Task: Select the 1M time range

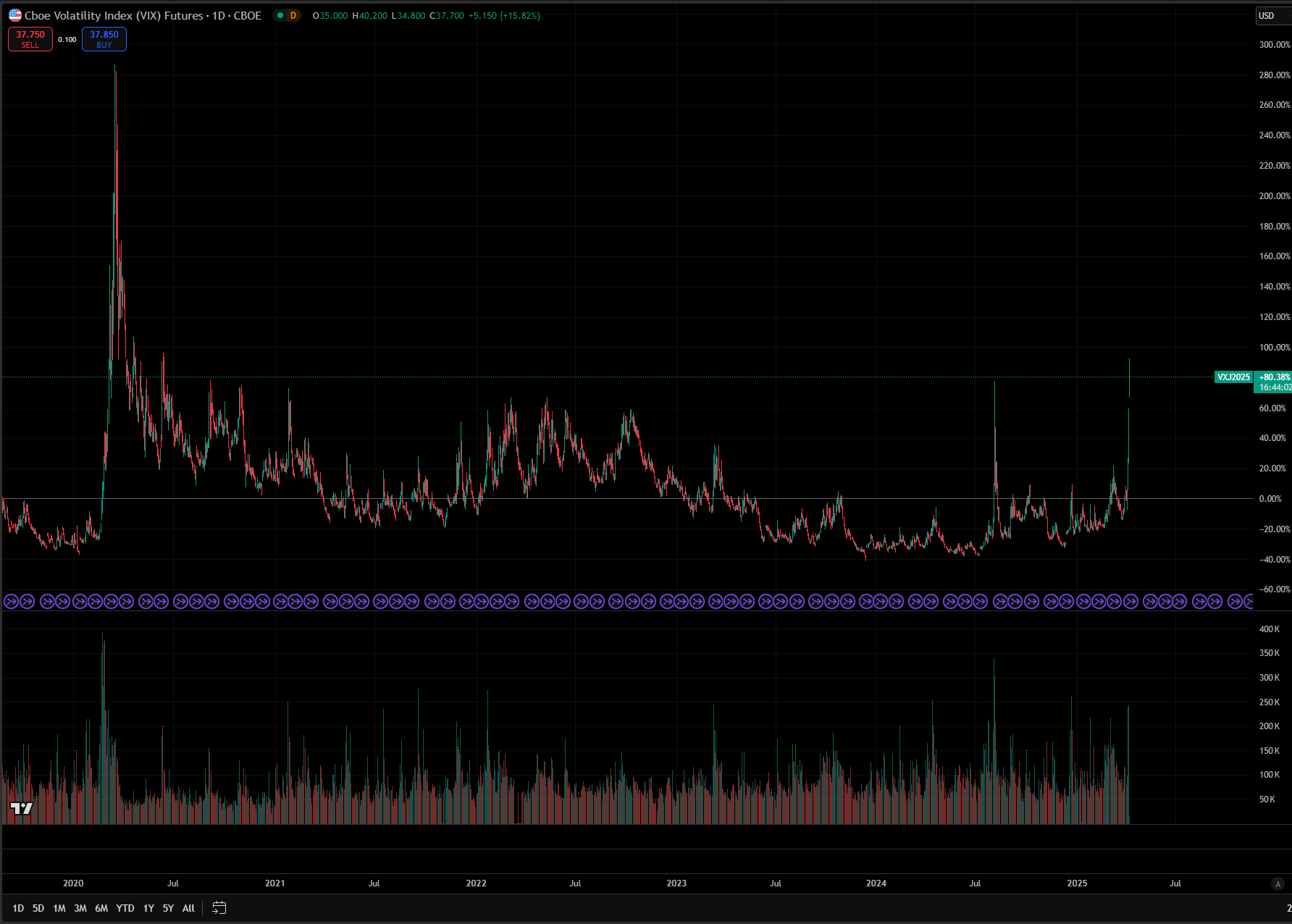Action: (59, 908)
